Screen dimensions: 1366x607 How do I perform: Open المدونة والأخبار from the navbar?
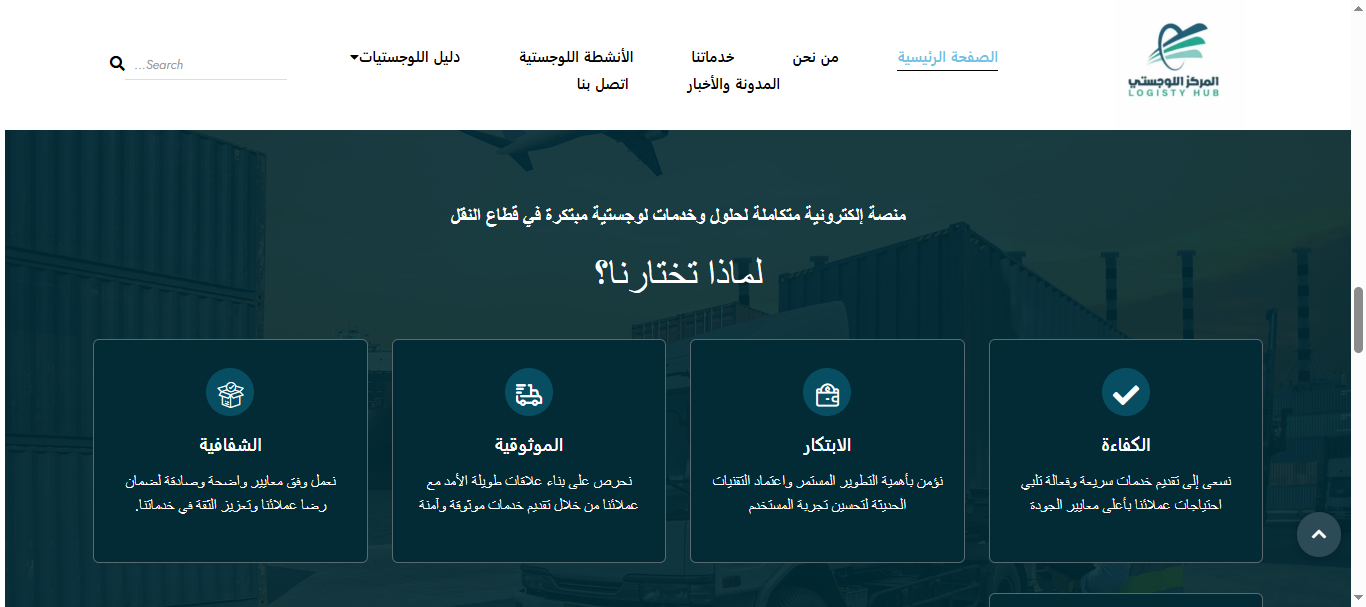tap(733, 84)
